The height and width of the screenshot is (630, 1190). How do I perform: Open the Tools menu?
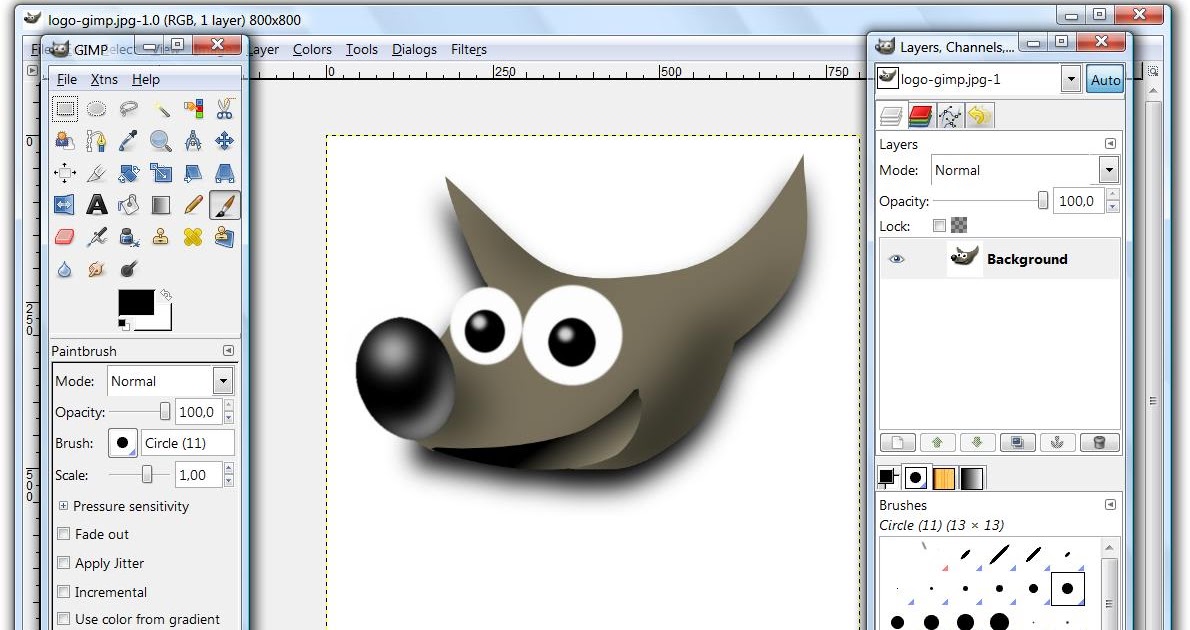pos(361,49)
